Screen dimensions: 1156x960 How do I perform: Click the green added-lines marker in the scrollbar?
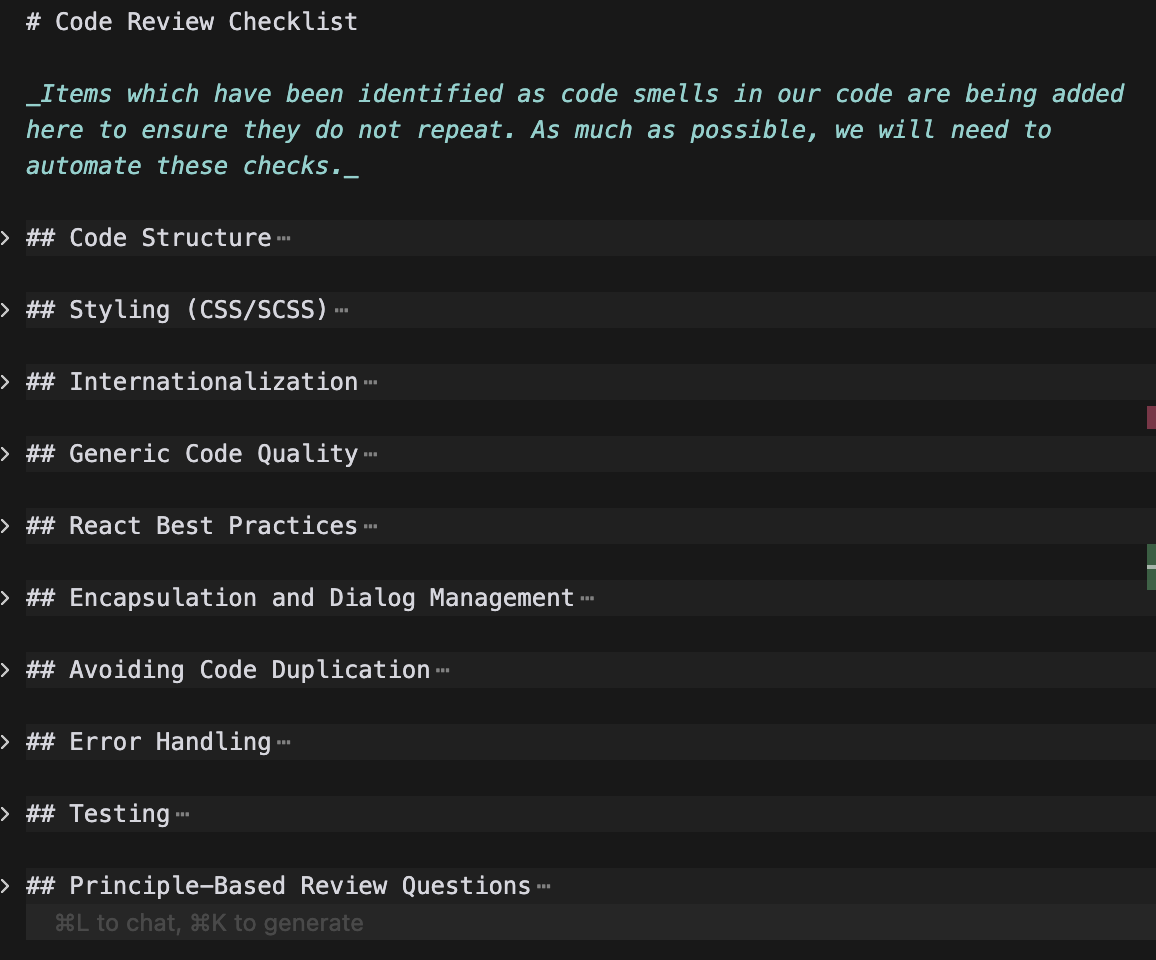(x=1152, y=565)
